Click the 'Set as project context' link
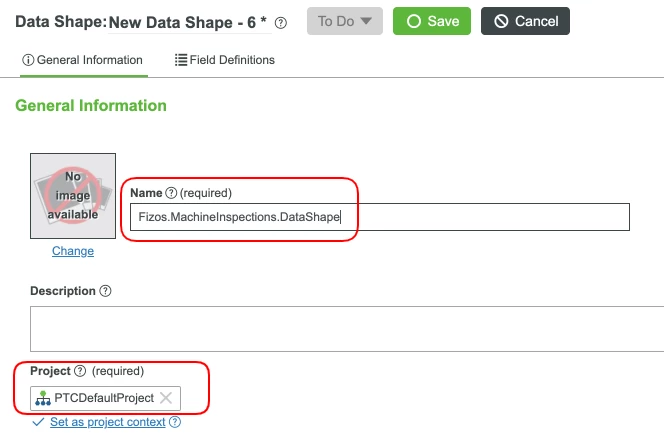This screenshot has width=664, height=443. pos(107,422)
